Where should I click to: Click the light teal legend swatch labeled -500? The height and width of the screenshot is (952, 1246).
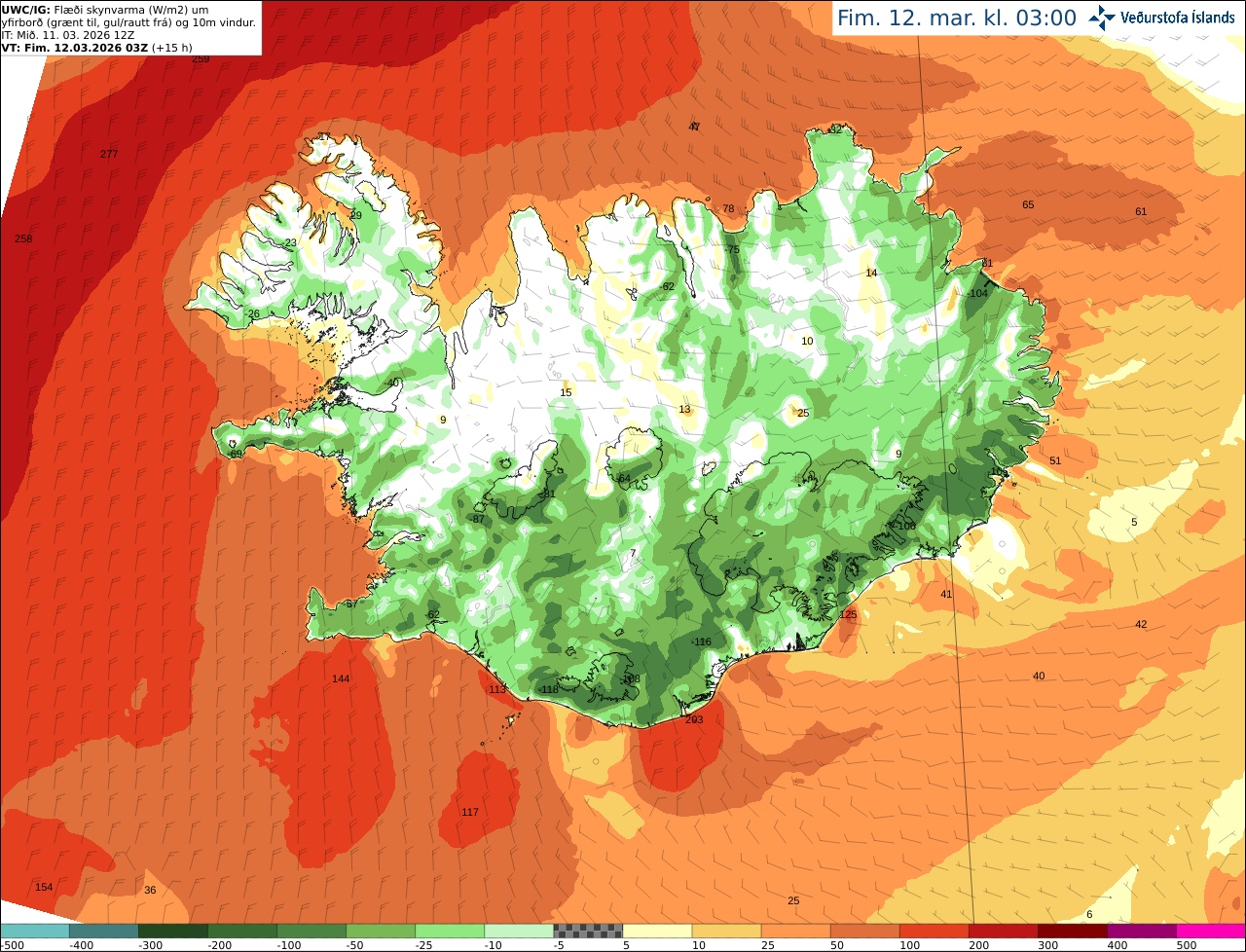34,931
